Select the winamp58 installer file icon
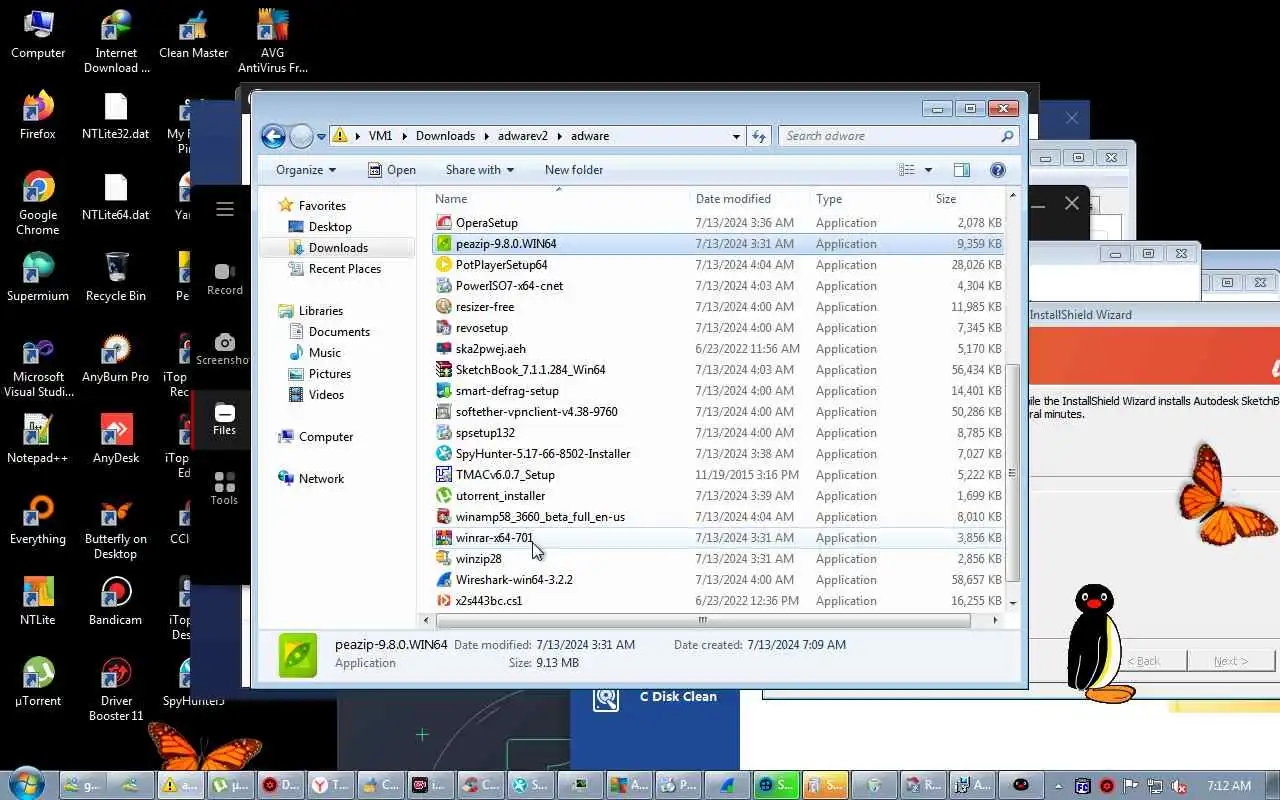Viewport: 1280px width, 800px height. 444,517
